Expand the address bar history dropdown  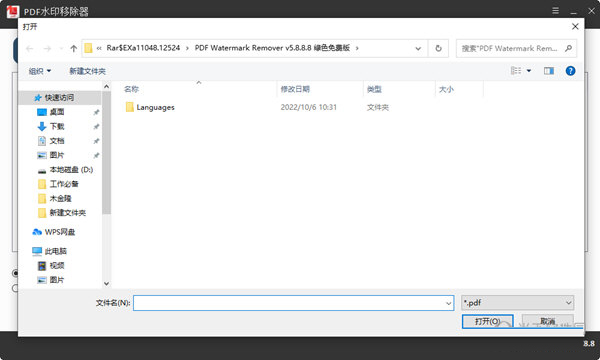tap(418, 49)
